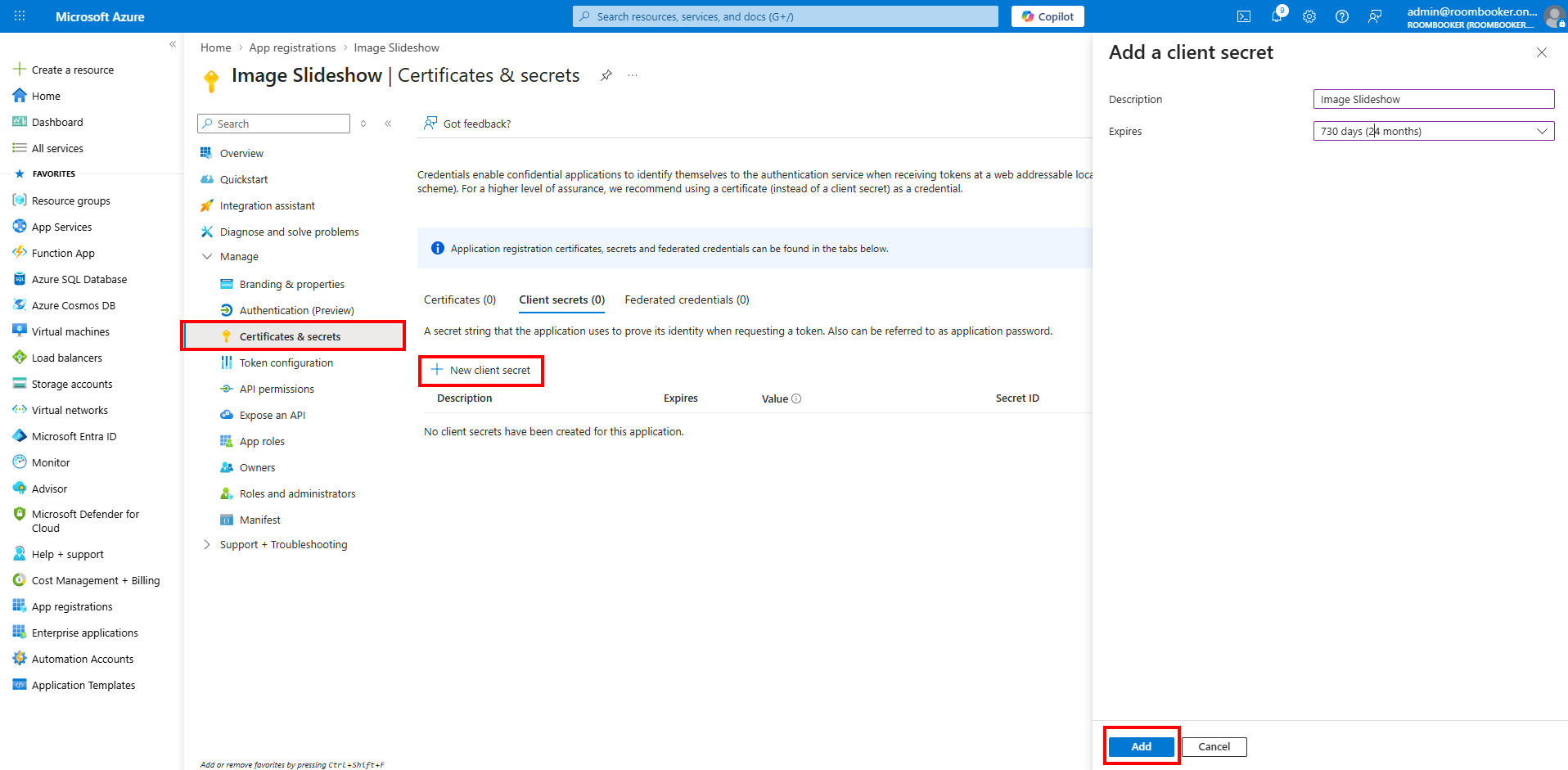1568x770 pixels.
Task: Click New client secret
Action: tap(481, 370)
